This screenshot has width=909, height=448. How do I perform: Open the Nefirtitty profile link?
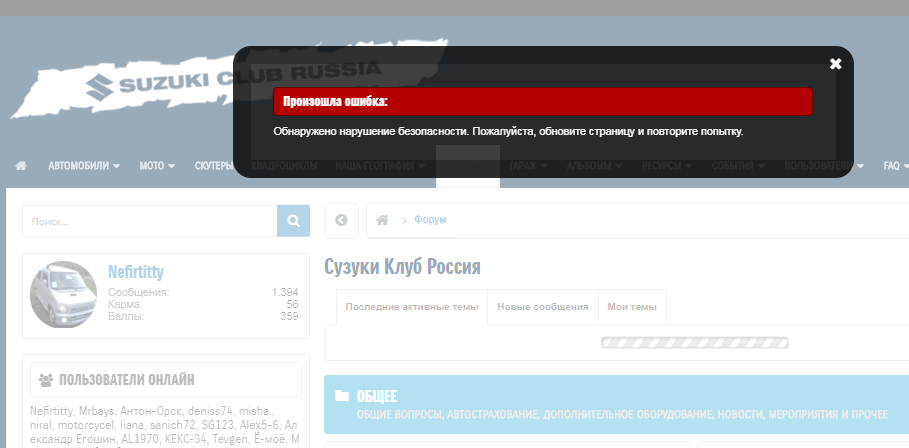click(x=136, y=272)
